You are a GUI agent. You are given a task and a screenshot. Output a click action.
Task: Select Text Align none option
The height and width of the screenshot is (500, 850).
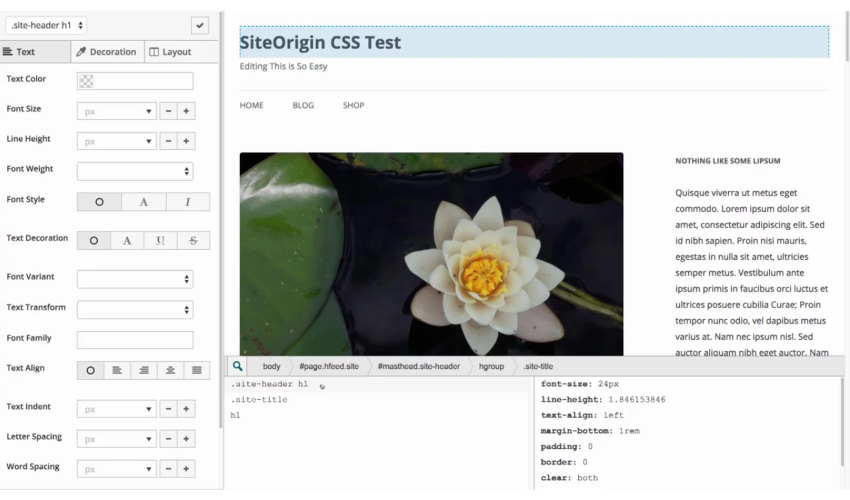click(x=90, y=370)
